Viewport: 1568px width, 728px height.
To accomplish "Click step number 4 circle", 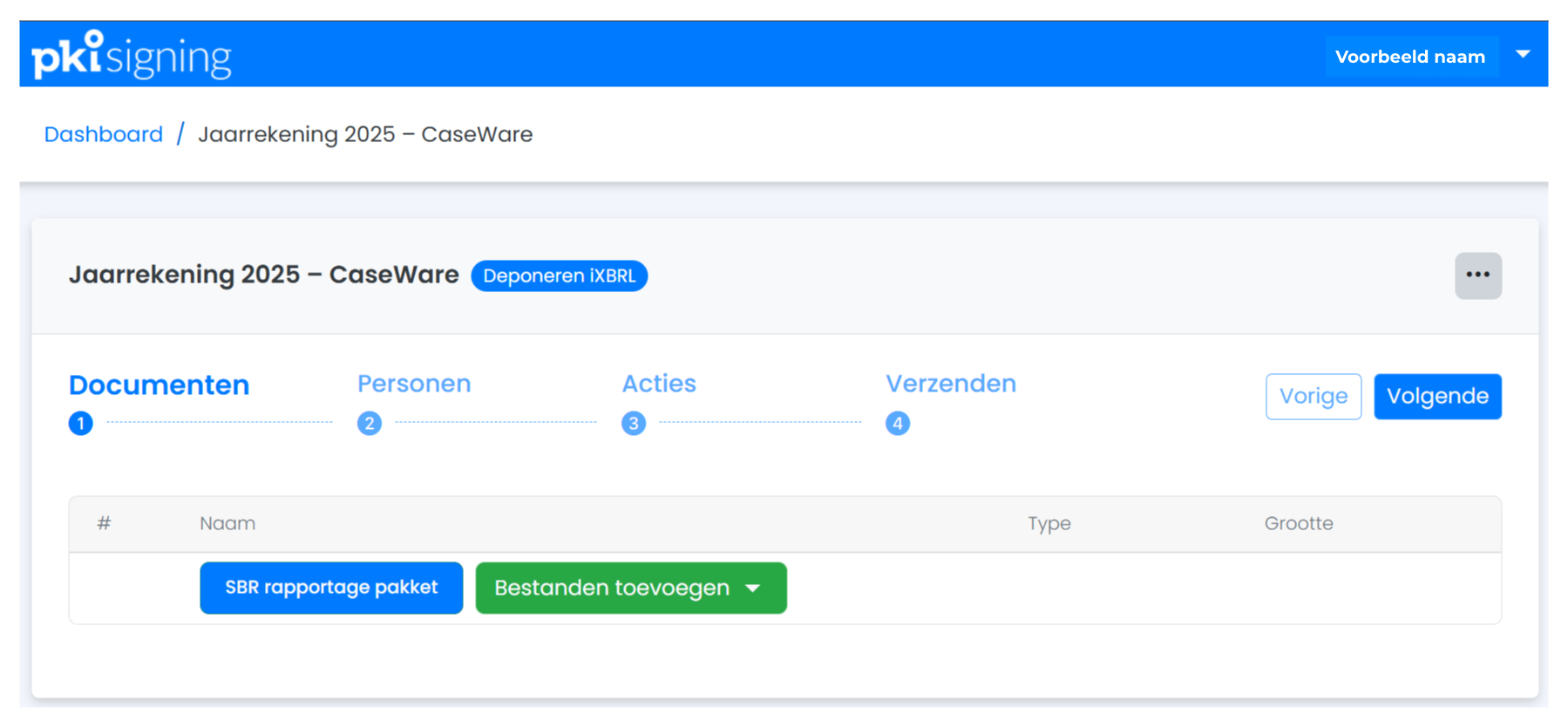I will [x=898, y=424].
